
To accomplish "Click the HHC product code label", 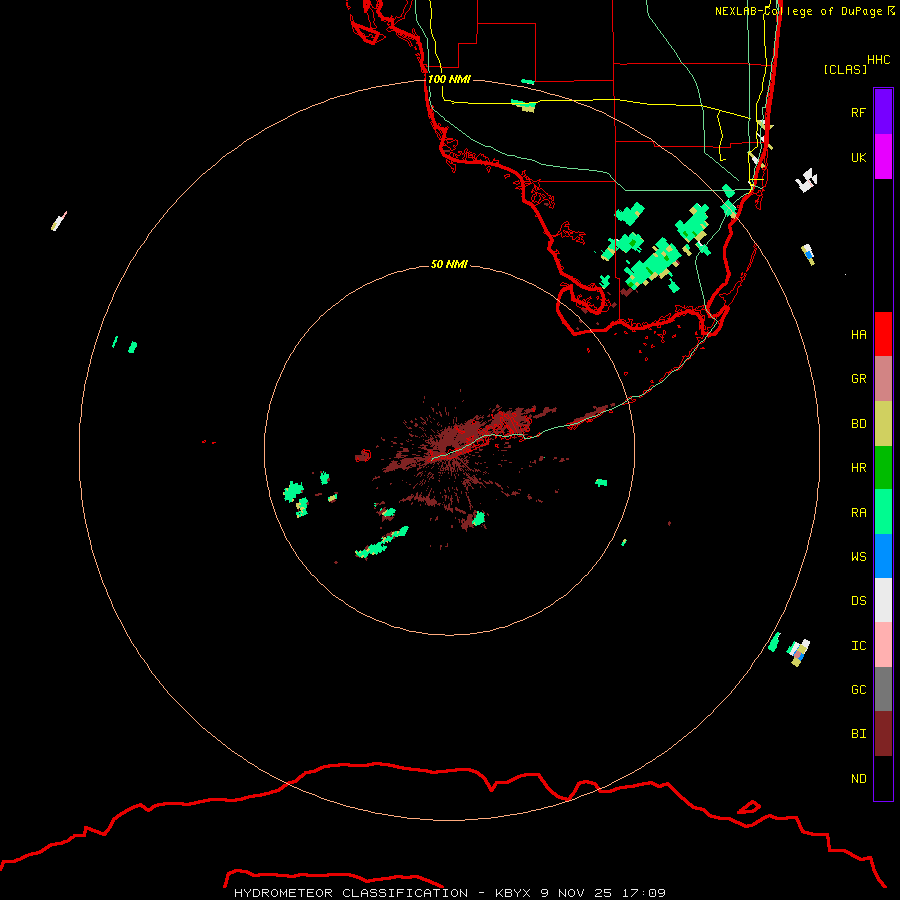I will click(878, 60).
